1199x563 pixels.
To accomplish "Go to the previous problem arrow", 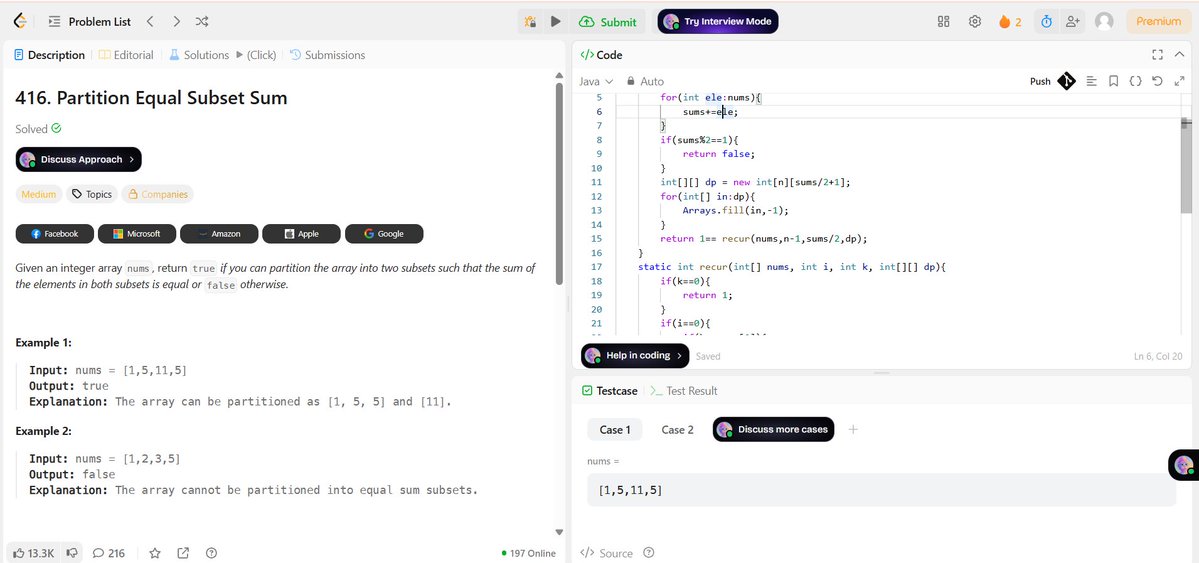I will 150,21.
